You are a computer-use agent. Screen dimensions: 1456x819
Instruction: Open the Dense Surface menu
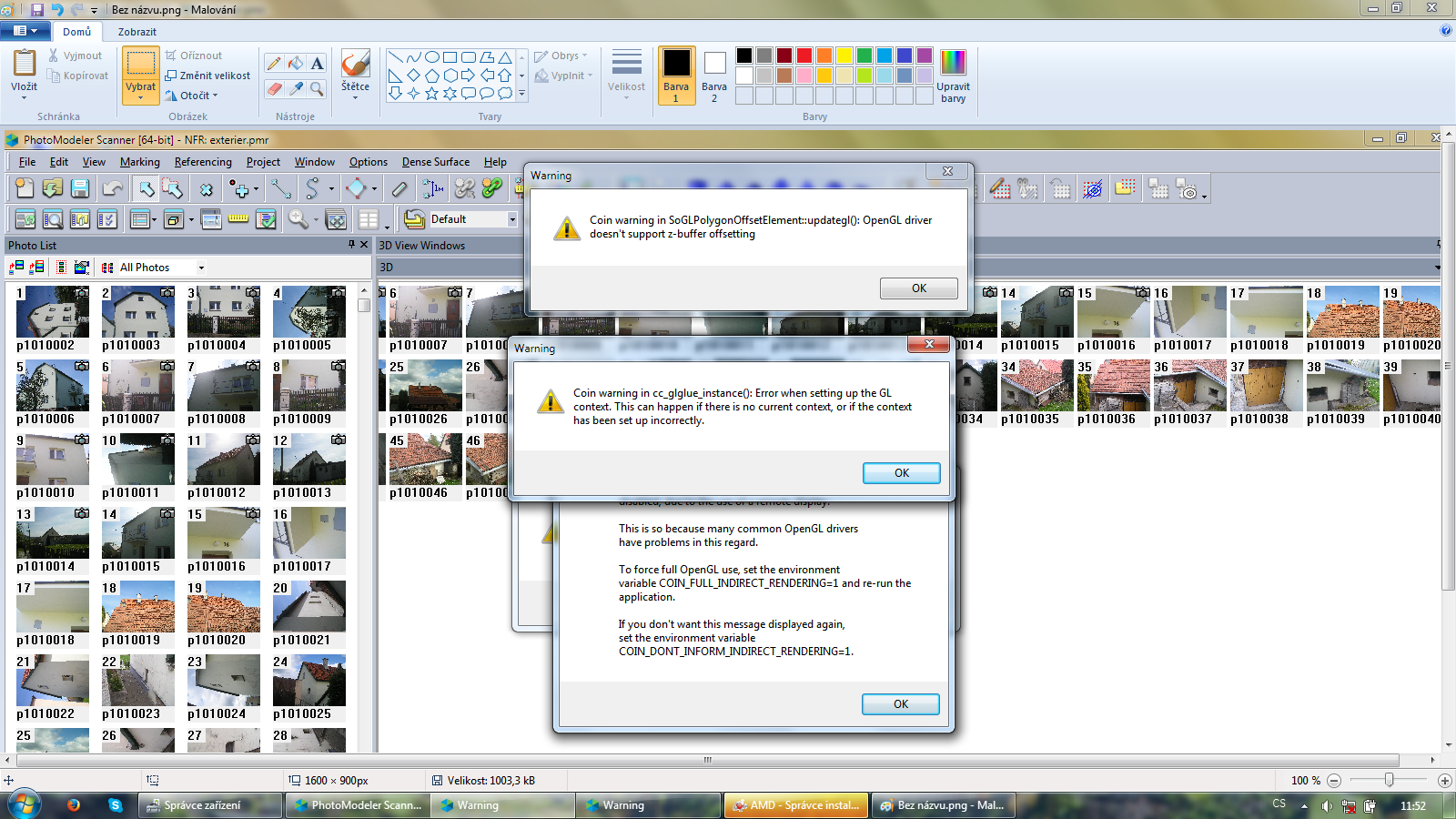[436, 162]
